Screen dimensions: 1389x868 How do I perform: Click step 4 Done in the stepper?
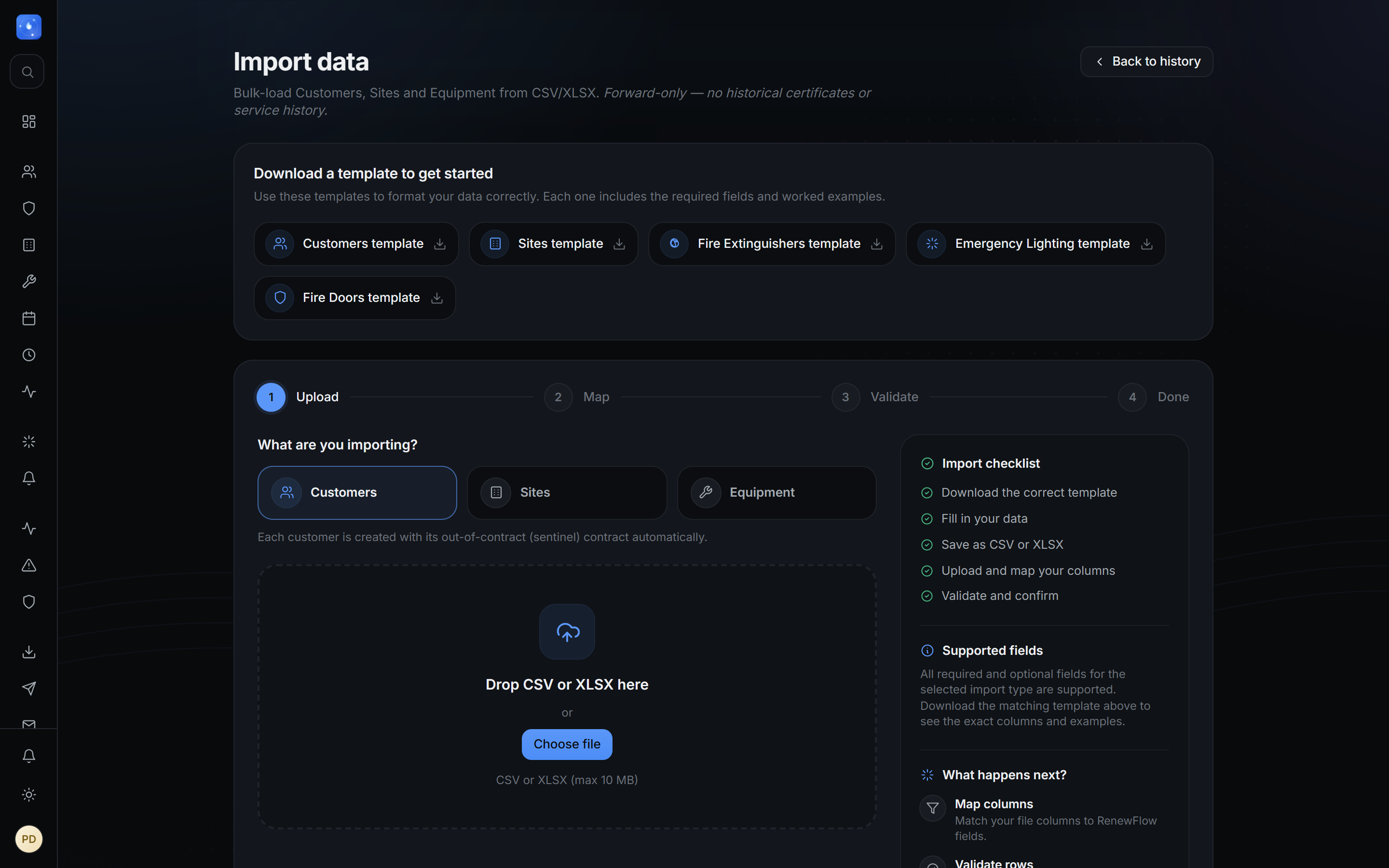pyautogui.click(x=1154, y=397)
